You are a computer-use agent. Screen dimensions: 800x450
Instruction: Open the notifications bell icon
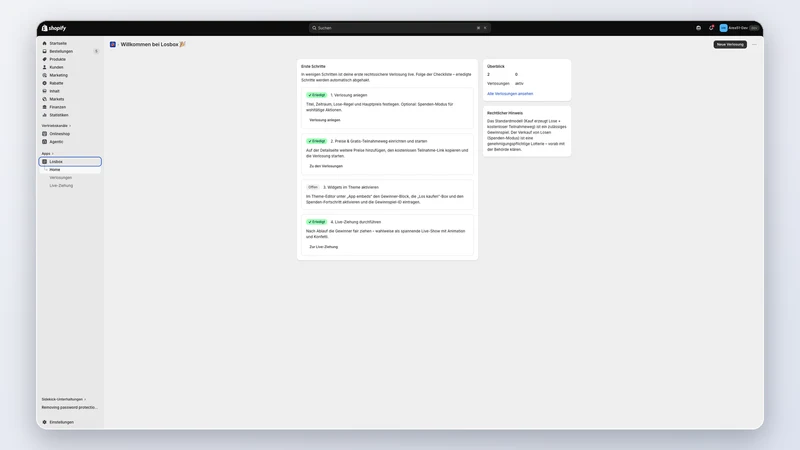point(711,28)
